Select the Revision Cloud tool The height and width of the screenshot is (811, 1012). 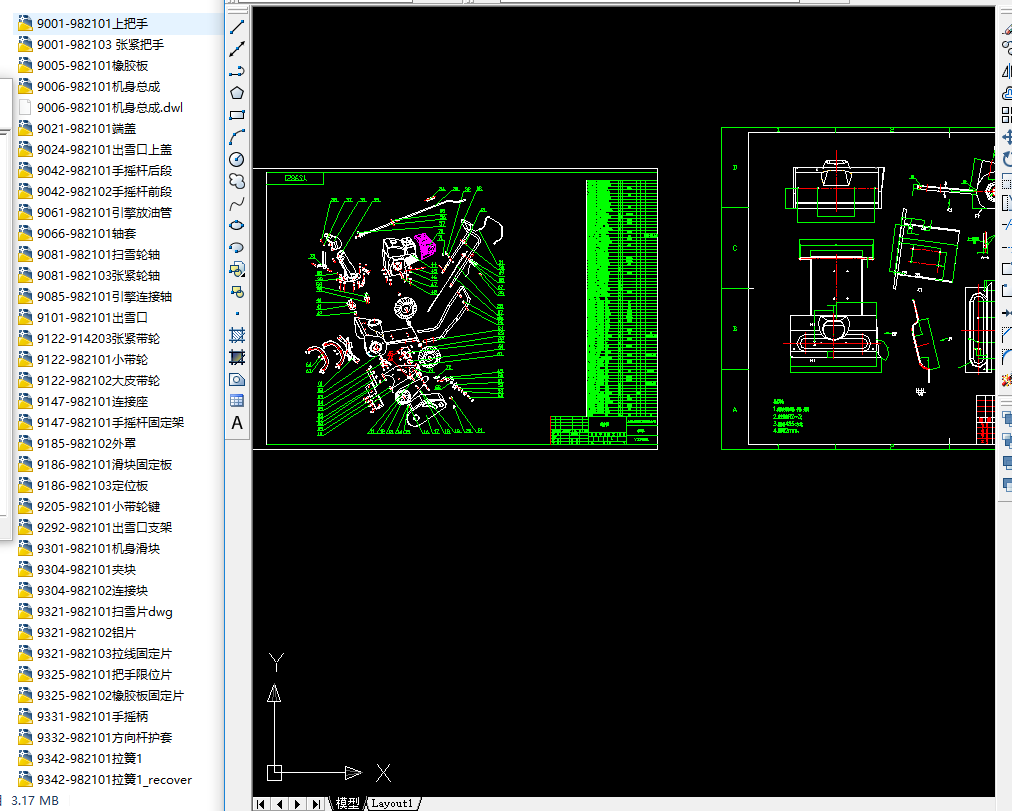tap(237, 181)
